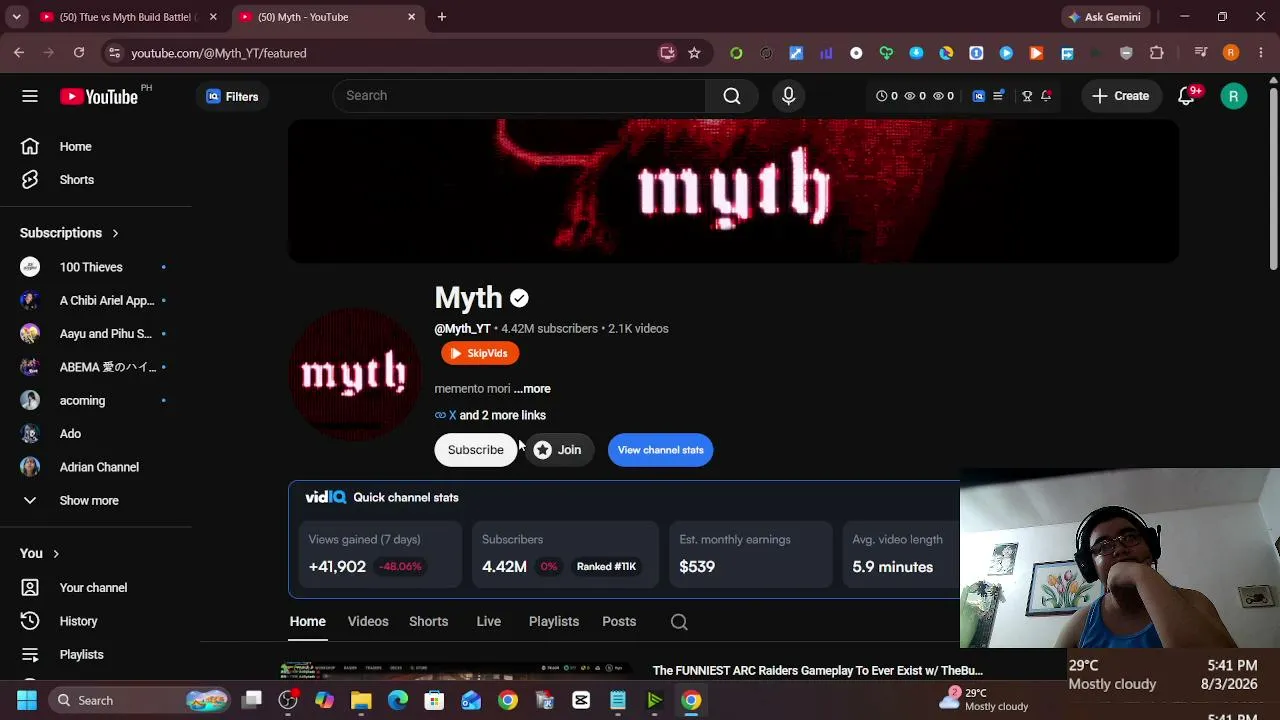The height and width of the screenshot is (720, 1280).
Task: Click the install app icon in address bar
Action: pyautogui.click(x=667, y=53)
